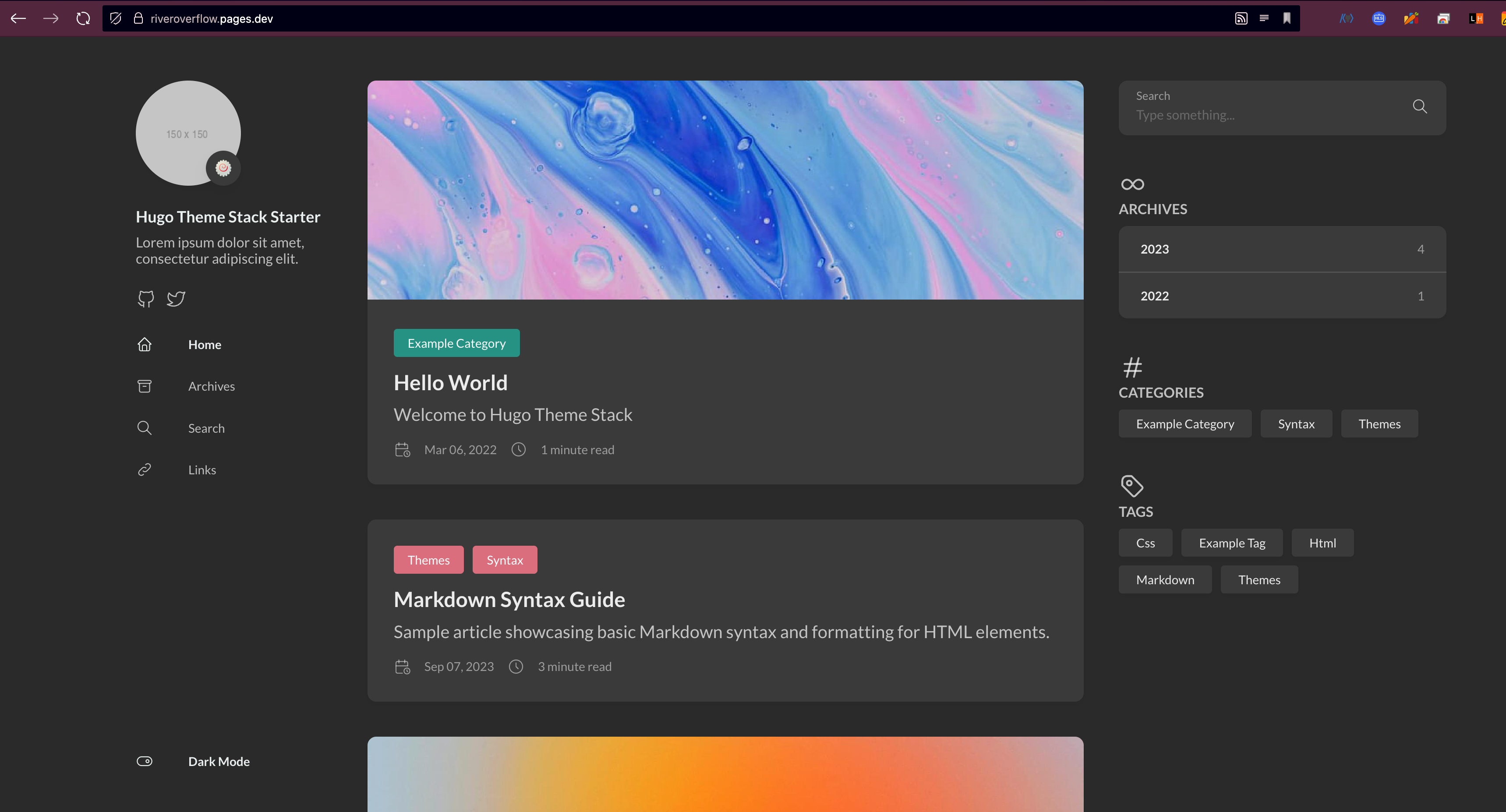This screenshot has width=1506, height=812.
Task: Select the Markdown tag chip
Action: (1165, 580)
